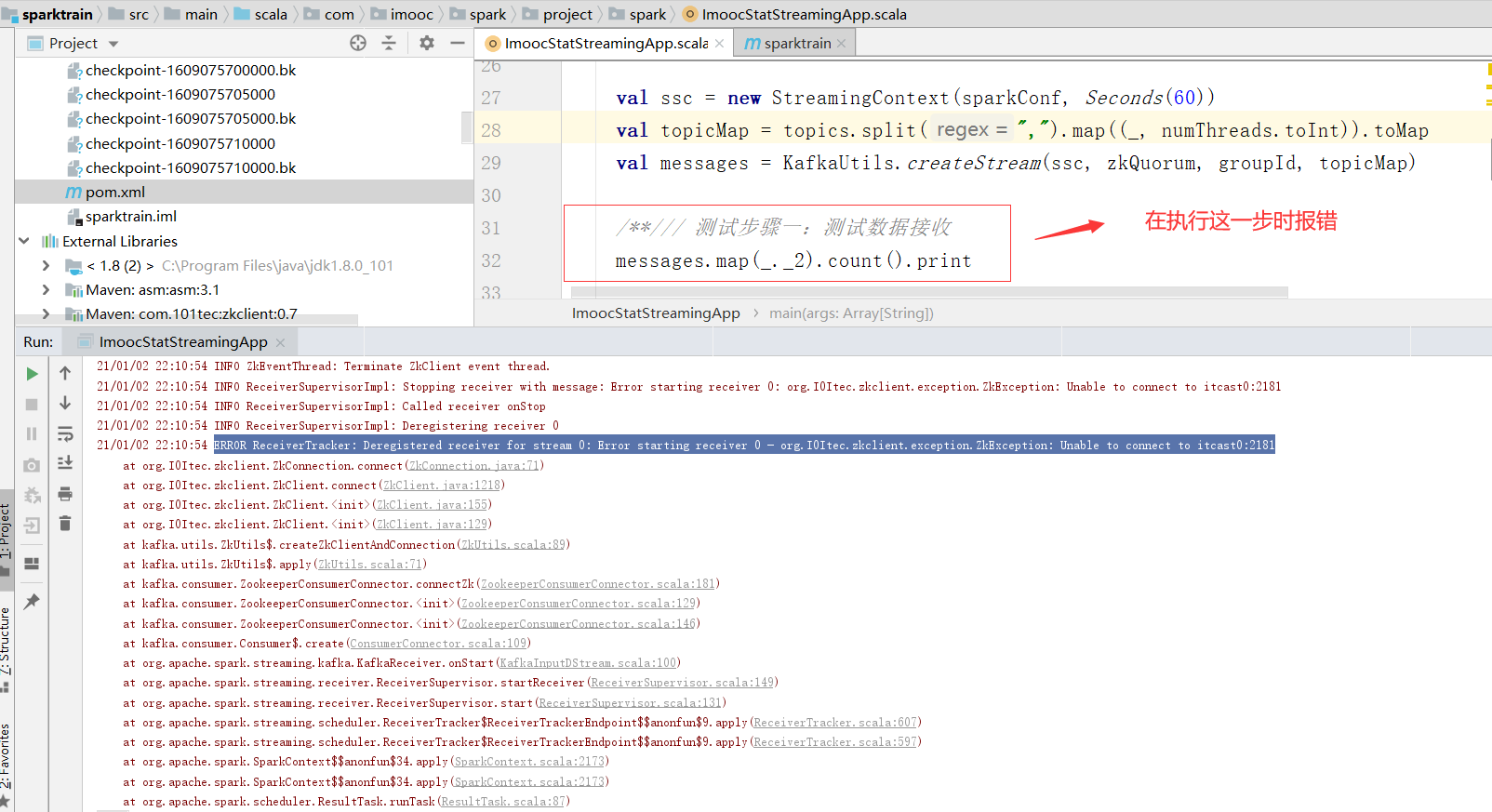Viewport: 1492px width, 812px height.
Task: Toggle scroll to end of console output
Action: 65,463
